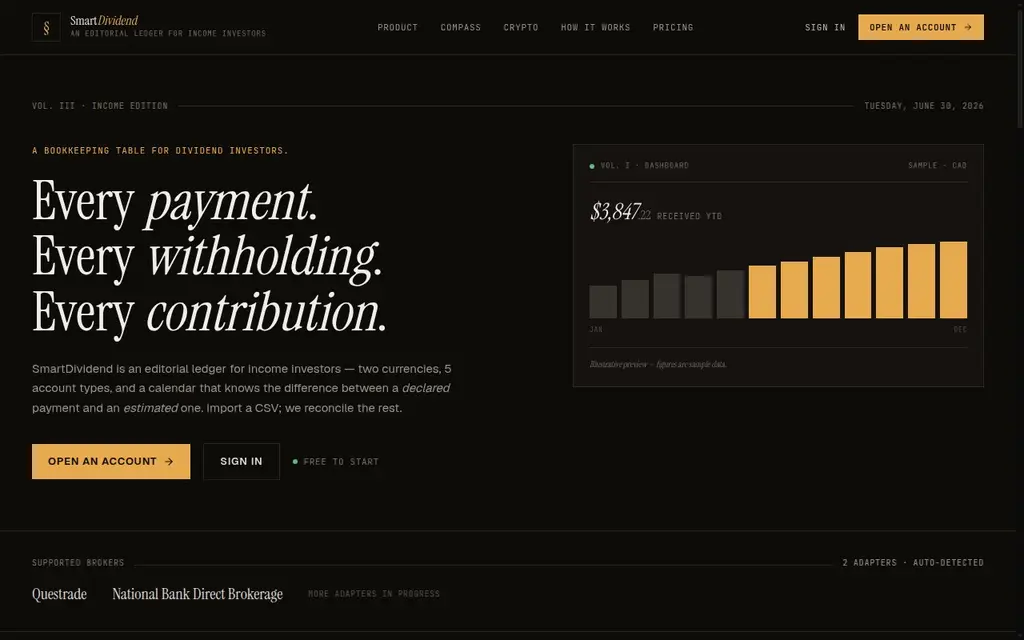Screen dimensions: 1024x640
Task: Click header Open an Account button
Action: (x=921, y=27)
